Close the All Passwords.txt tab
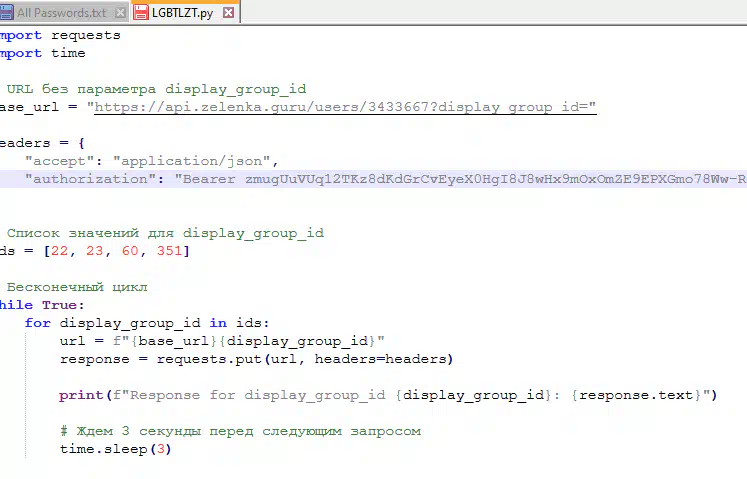747x479 pixels. coord(121,13)
